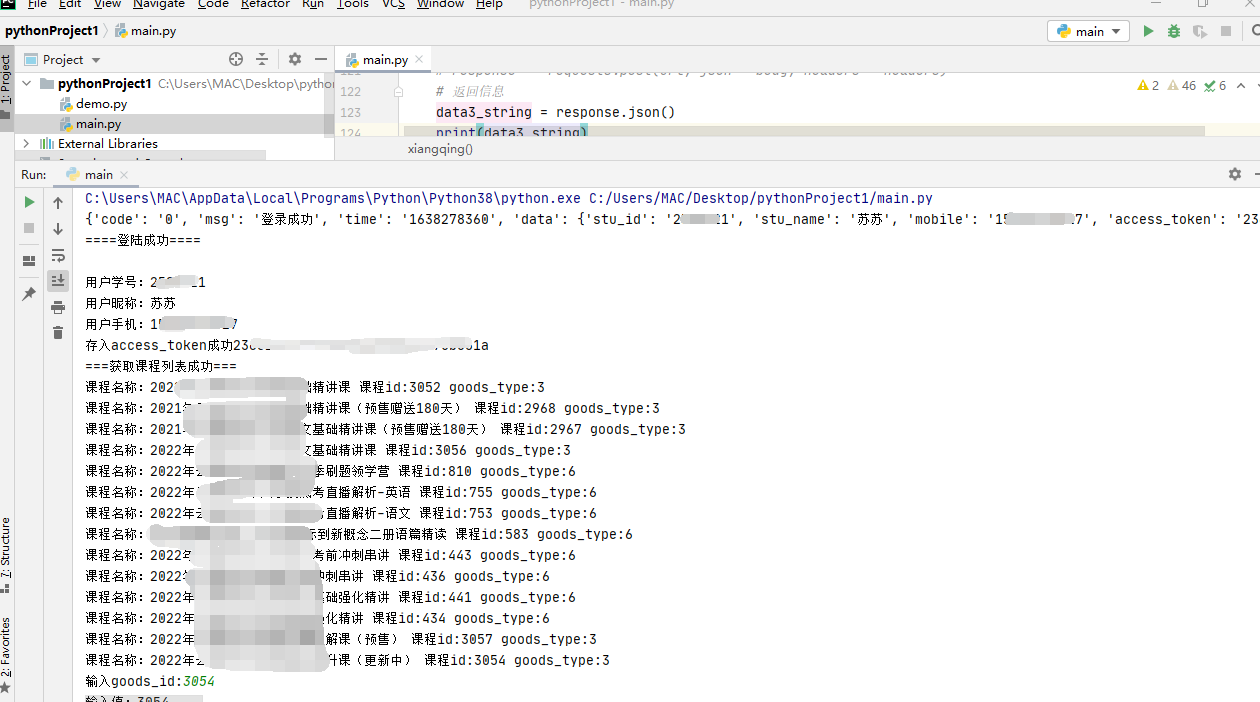Open the VCS menu
The width and height of the screenshot is (1260, 702).
(x=393, y=4)
